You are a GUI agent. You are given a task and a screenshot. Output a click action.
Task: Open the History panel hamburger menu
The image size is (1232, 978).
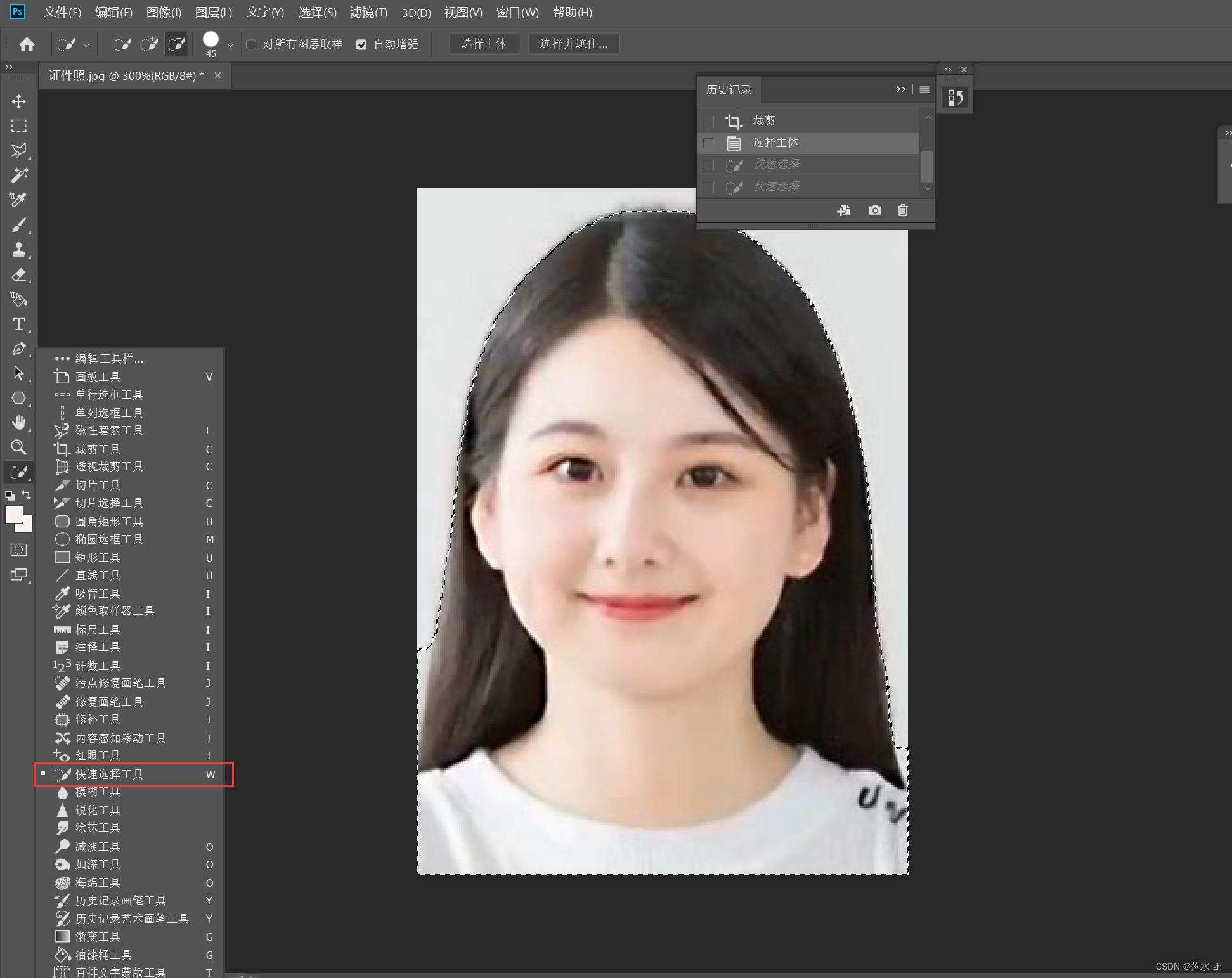coord(924,89)
